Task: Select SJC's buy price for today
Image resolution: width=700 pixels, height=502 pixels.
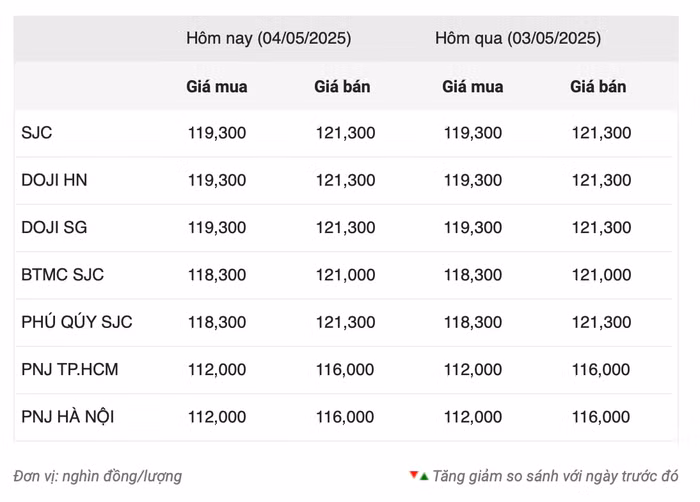Action: click(217, 133)
